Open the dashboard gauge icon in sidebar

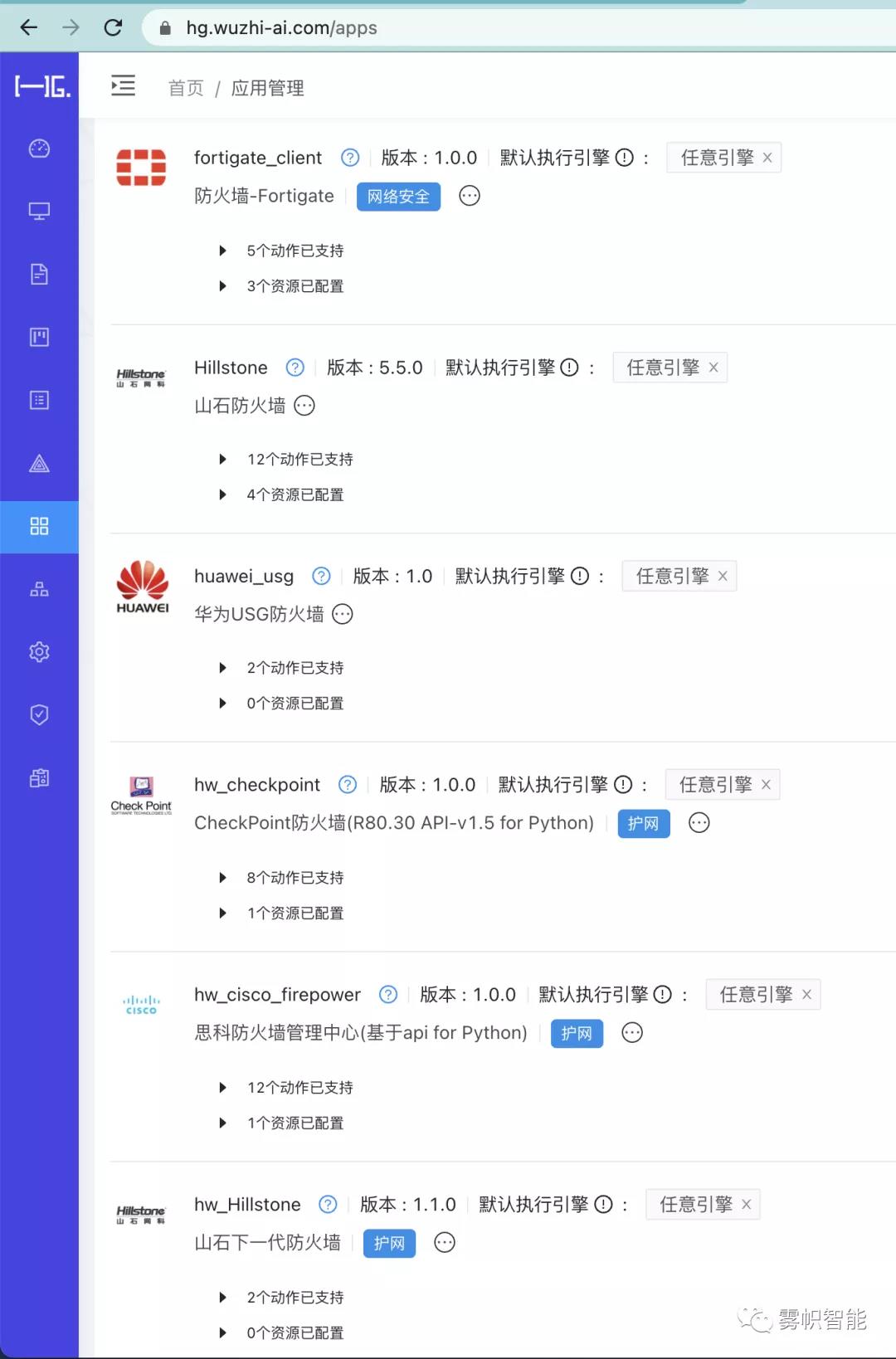tap(39, 149)
